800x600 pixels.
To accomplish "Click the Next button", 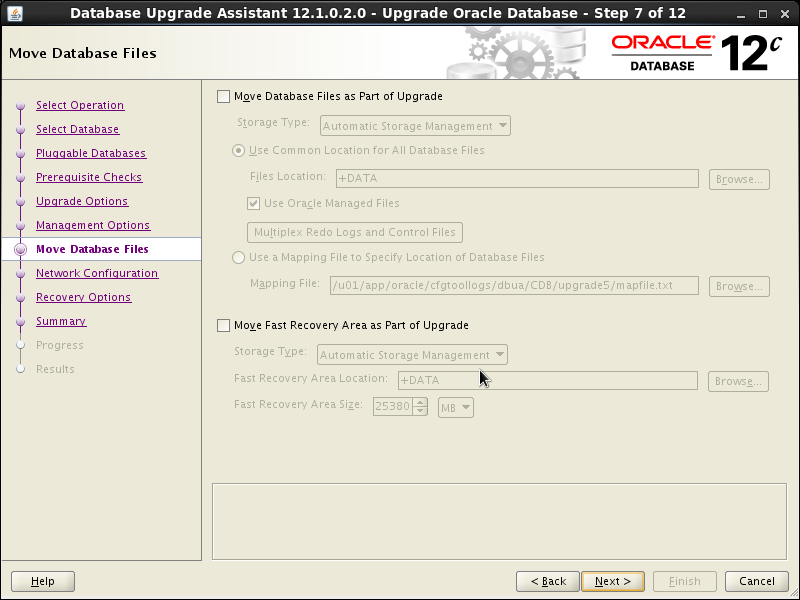I will click(x=612, y=581).
